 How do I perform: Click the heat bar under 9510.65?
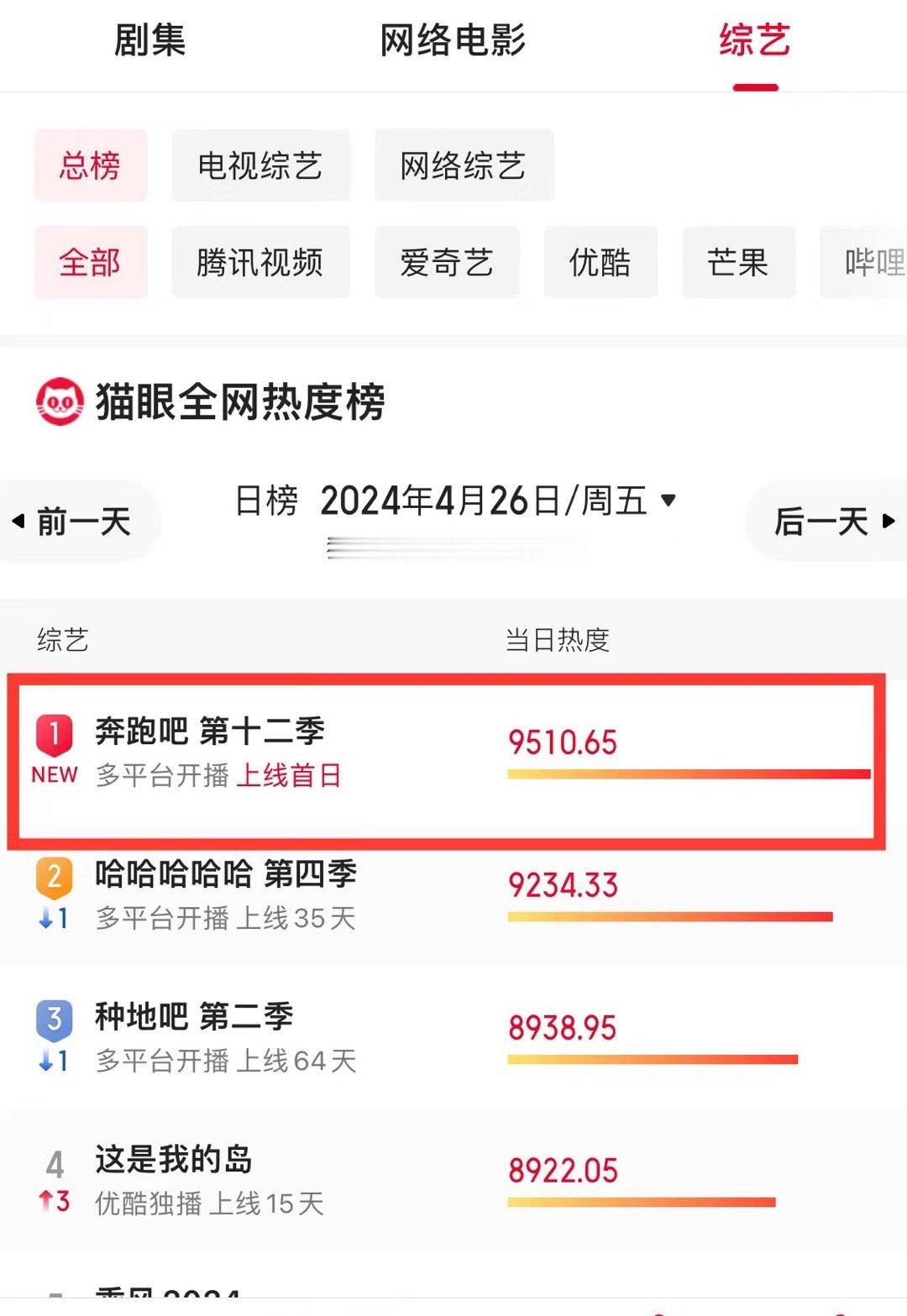click(x=689, y=773)
